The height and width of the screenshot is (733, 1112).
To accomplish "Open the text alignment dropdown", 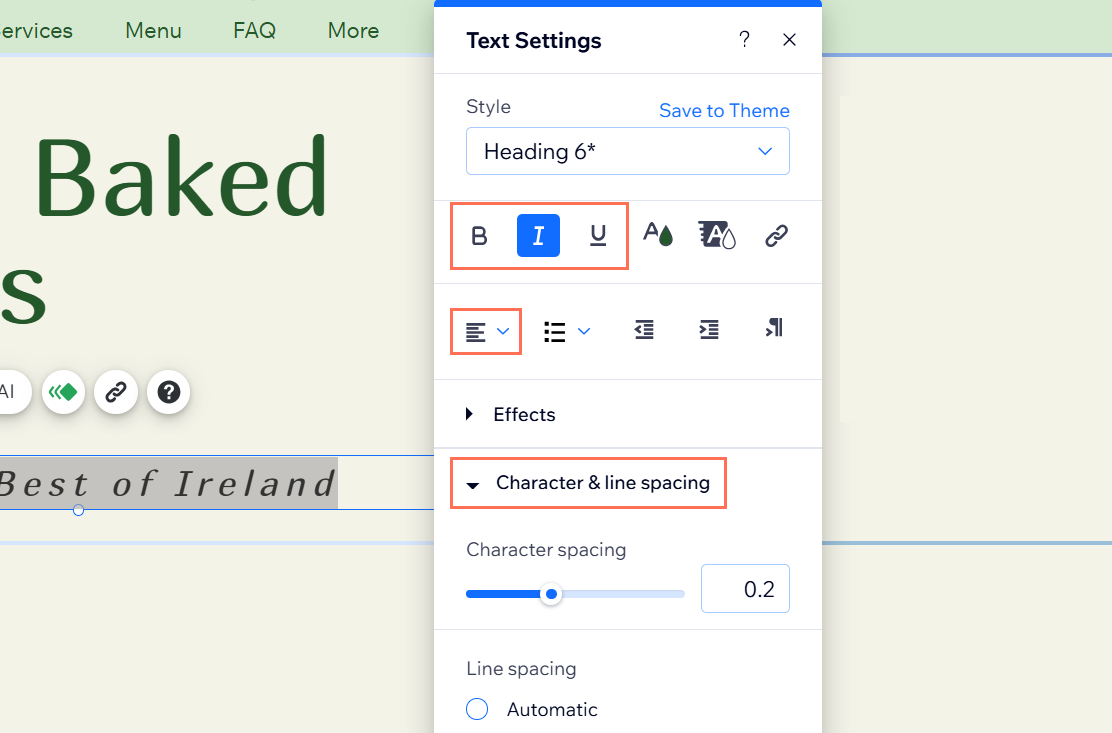I will 486,331.
